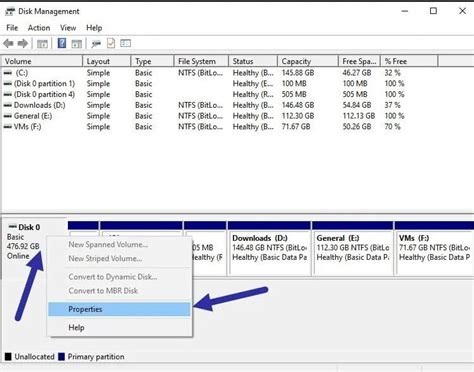Open the Action menu
This screenshot has width=474, height=372.
39,28
